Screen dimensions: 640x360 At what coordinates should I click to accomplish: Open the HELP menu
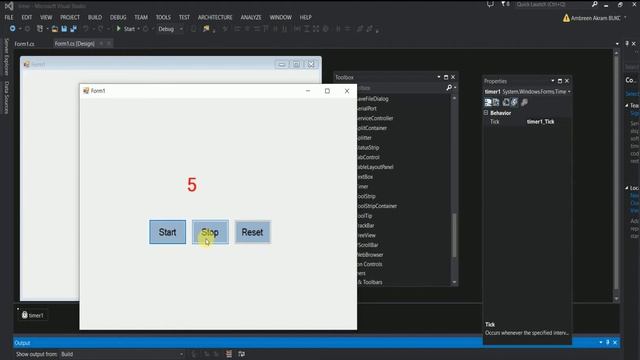point(305,17)
